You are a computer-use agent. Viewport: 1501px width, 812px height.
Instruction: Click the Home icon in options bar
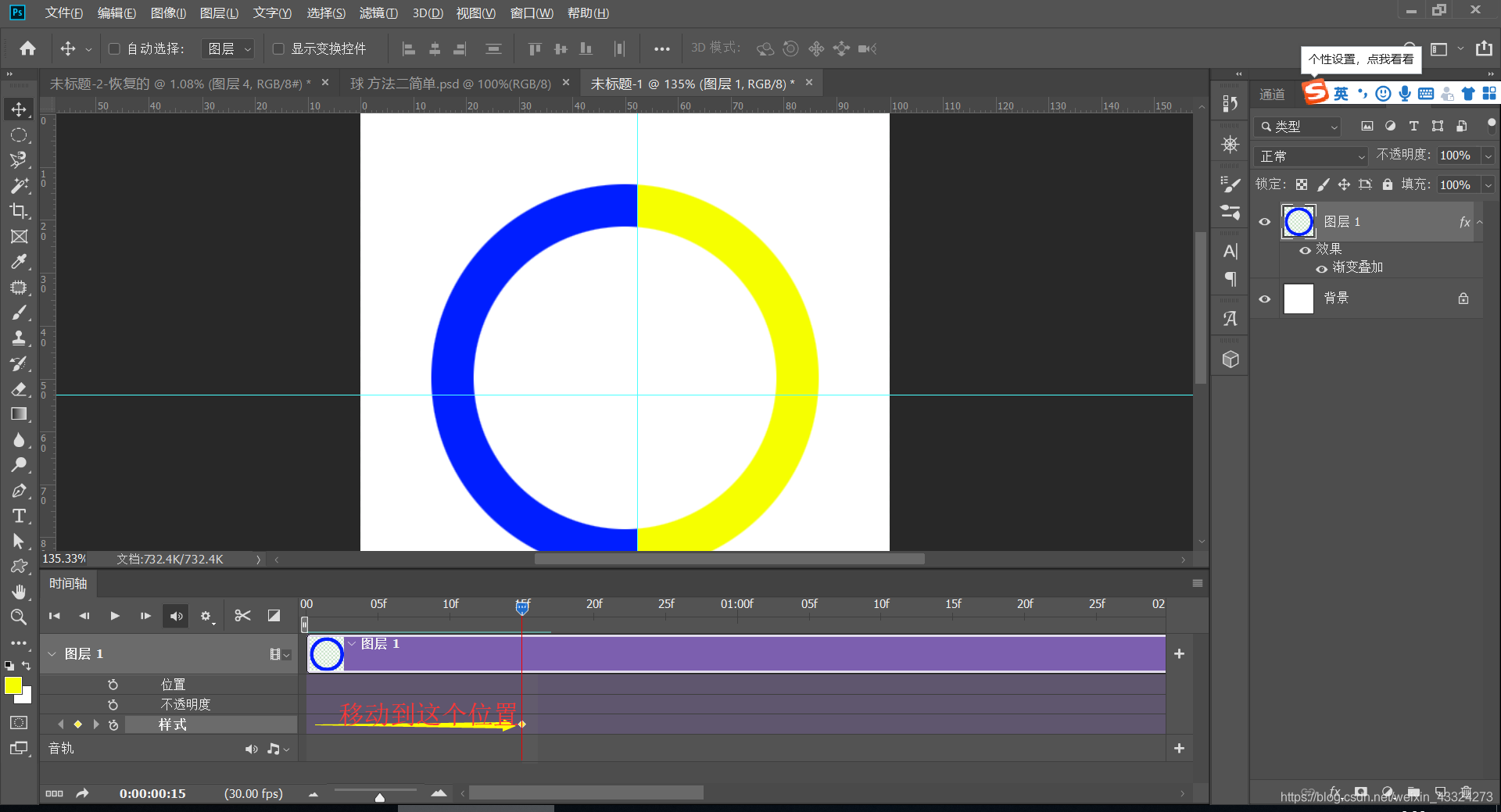tap(28, 48)
